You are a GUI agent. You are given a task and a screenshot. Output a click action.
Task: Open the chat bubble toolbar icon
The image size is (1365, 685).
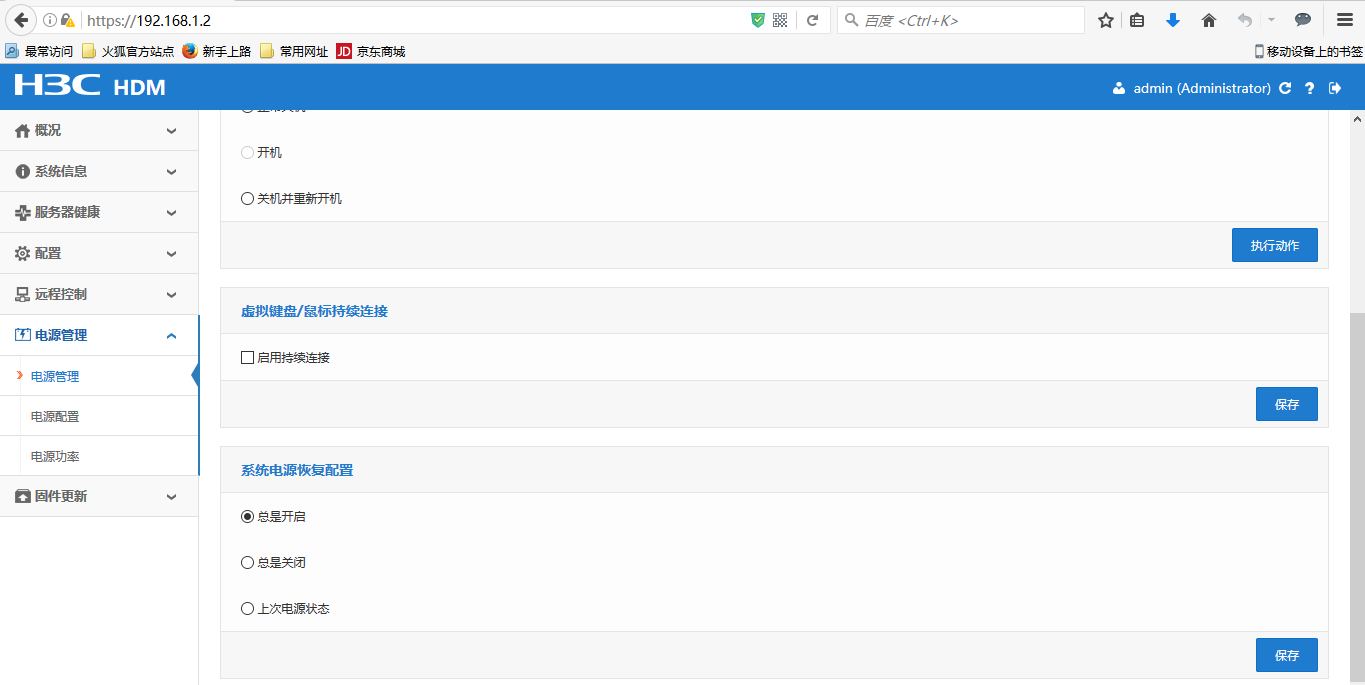pyautogui.click(x=1303, y=20)
